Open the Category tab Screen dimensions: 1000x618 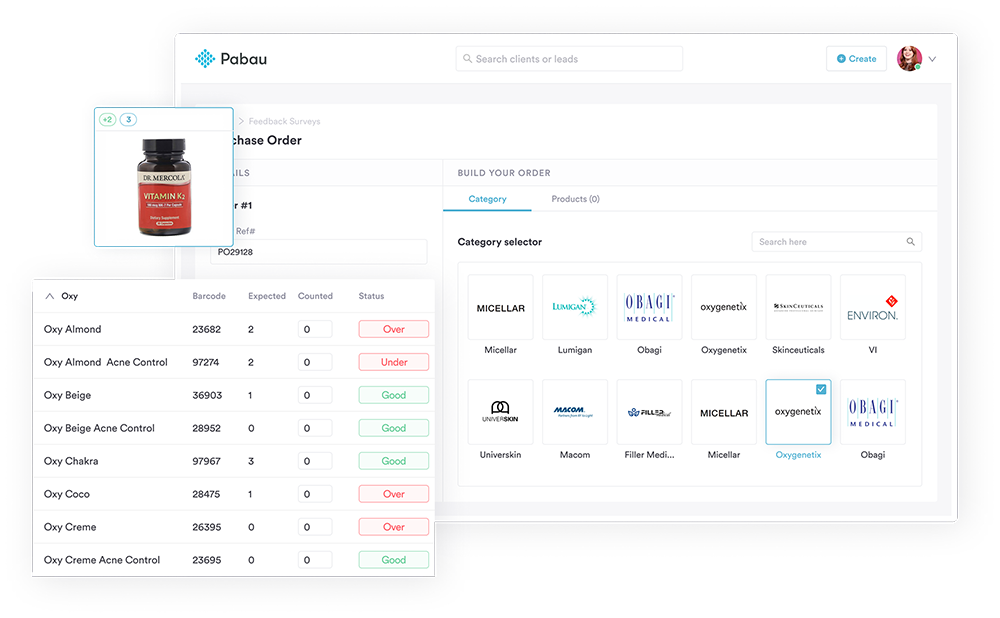coord(488,199)
